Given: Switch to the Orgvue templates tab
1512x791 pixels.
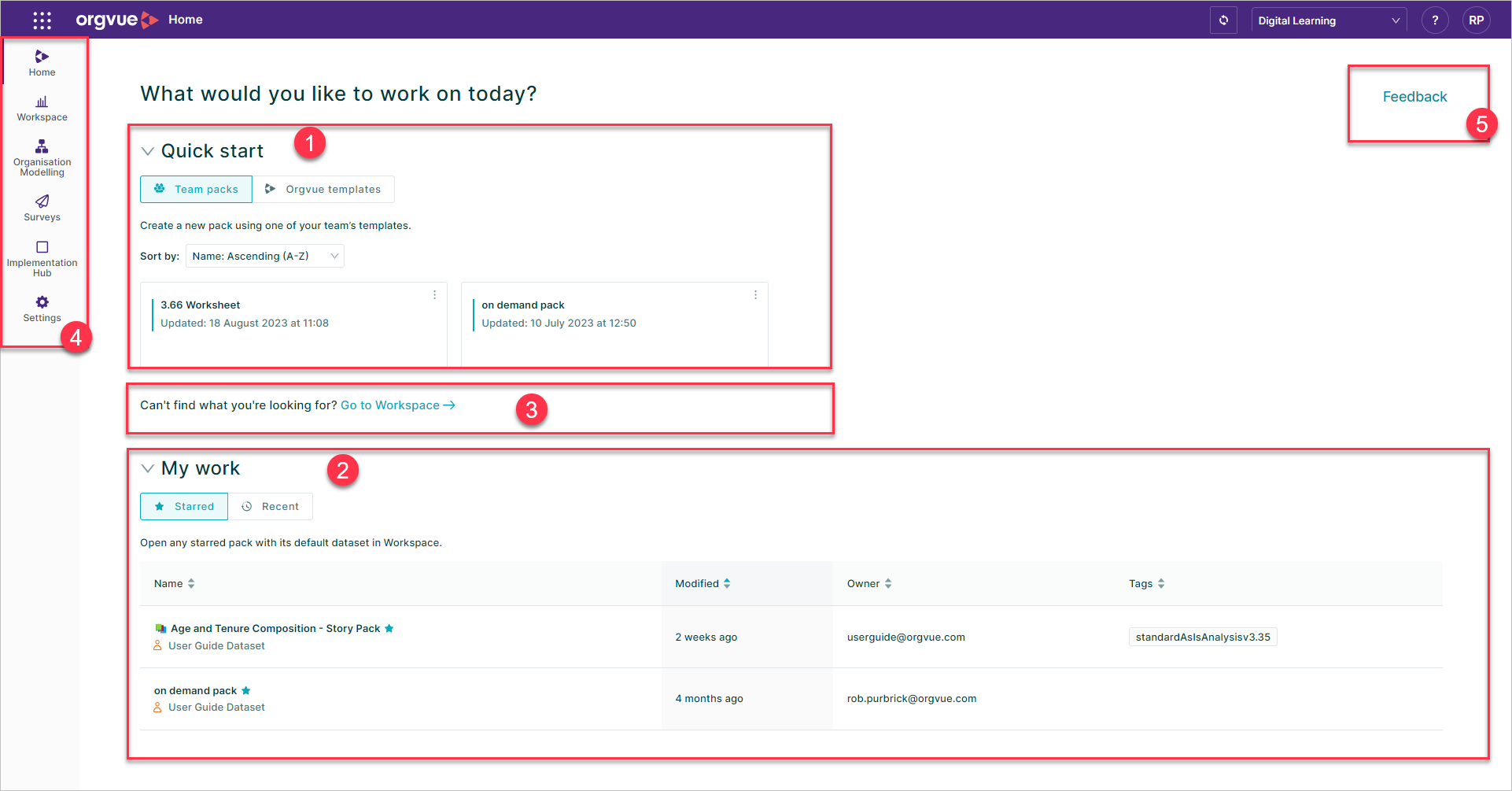Looking at the screenshot, I should point(323,189).
